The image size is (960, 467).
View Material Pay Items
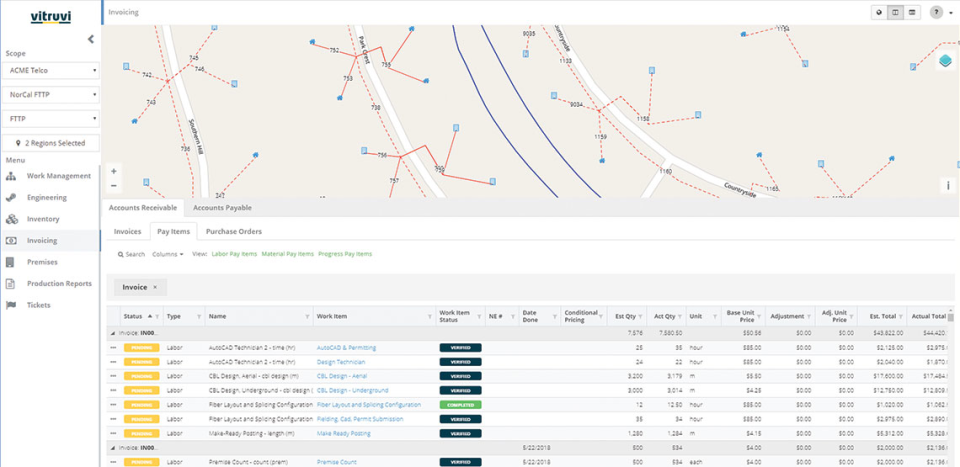point(287,253)
